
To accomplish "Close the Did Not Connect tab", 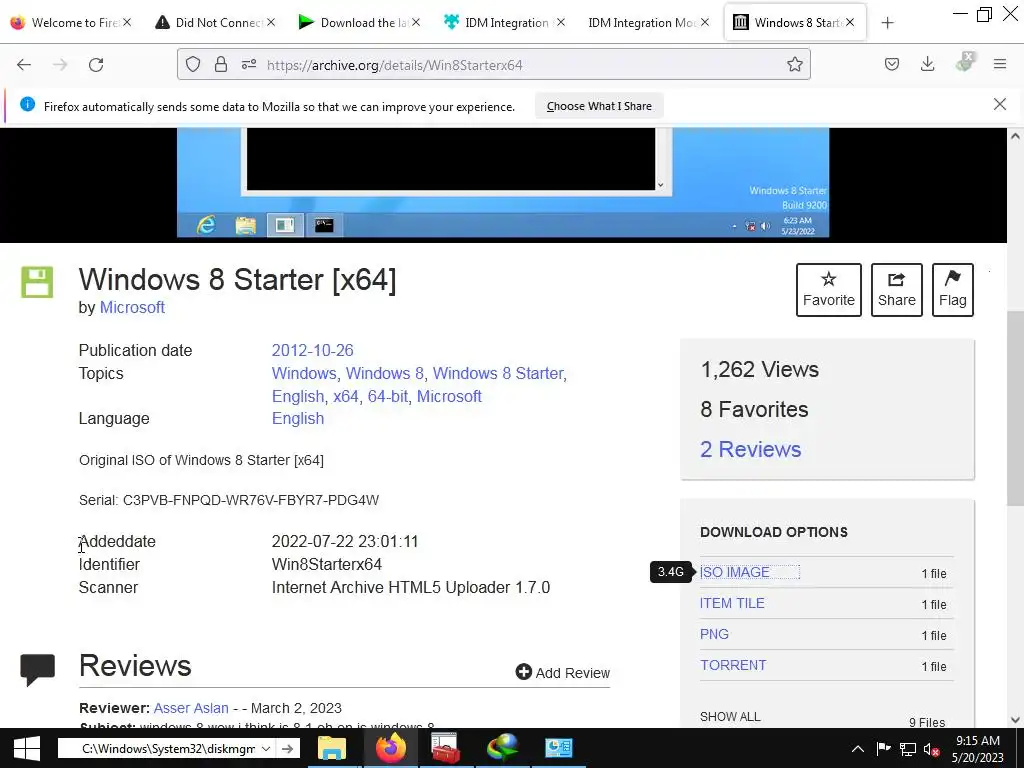I will (271, 23).
